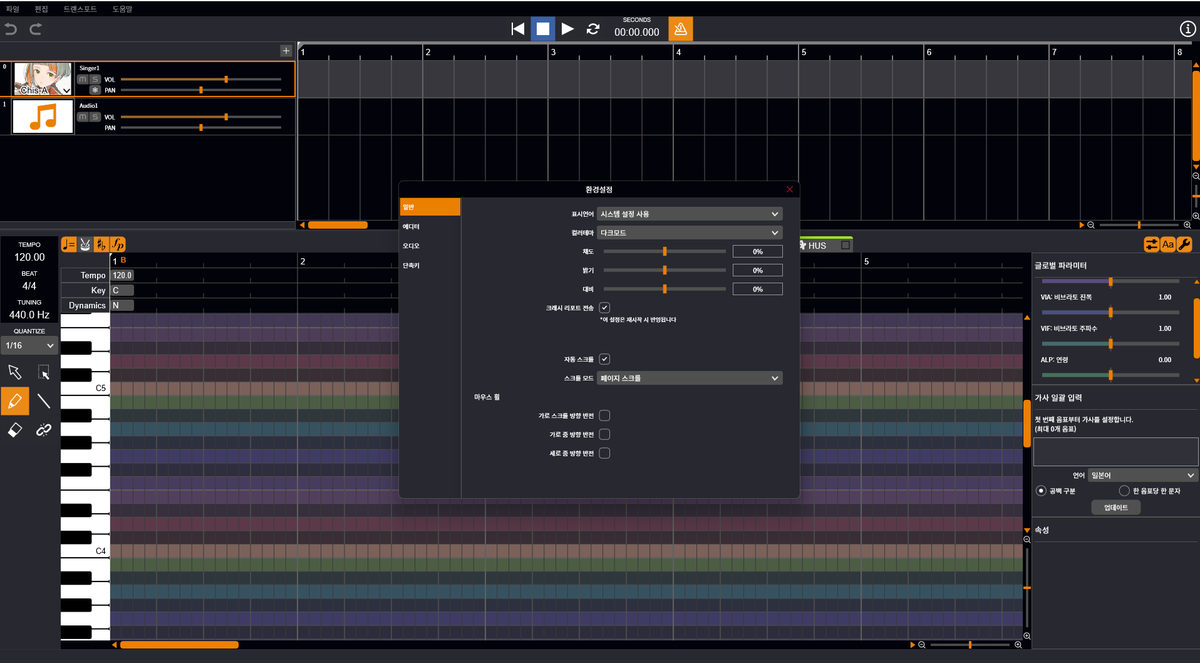The width and height of the screenshot is (1200, 663).
Task: Switch to the 오디오 settings tab
Action: click(430, 245)
